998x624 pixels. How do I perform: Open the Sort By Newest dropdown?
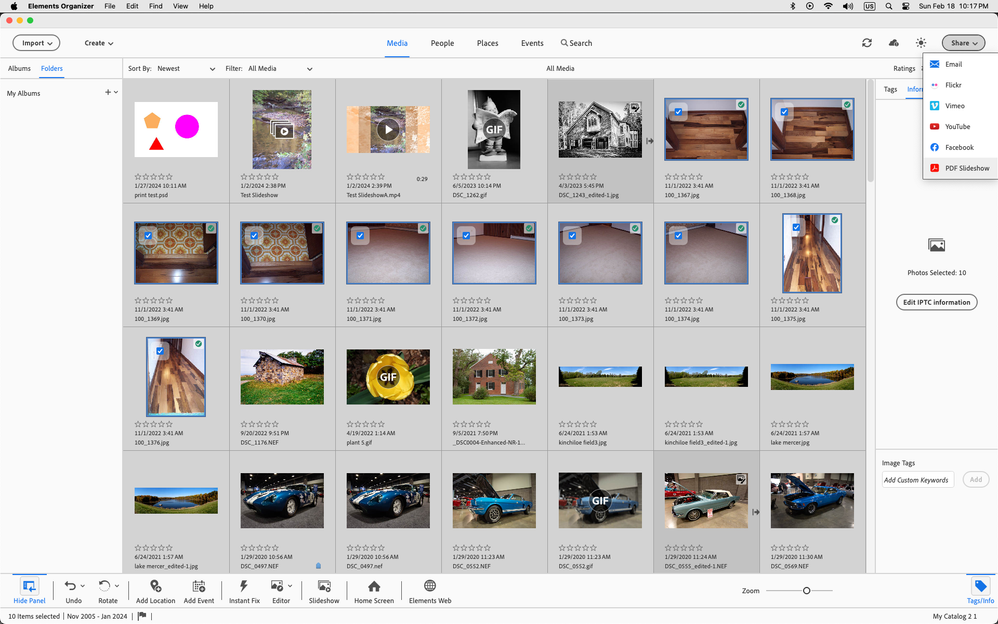tap(186, 68)
